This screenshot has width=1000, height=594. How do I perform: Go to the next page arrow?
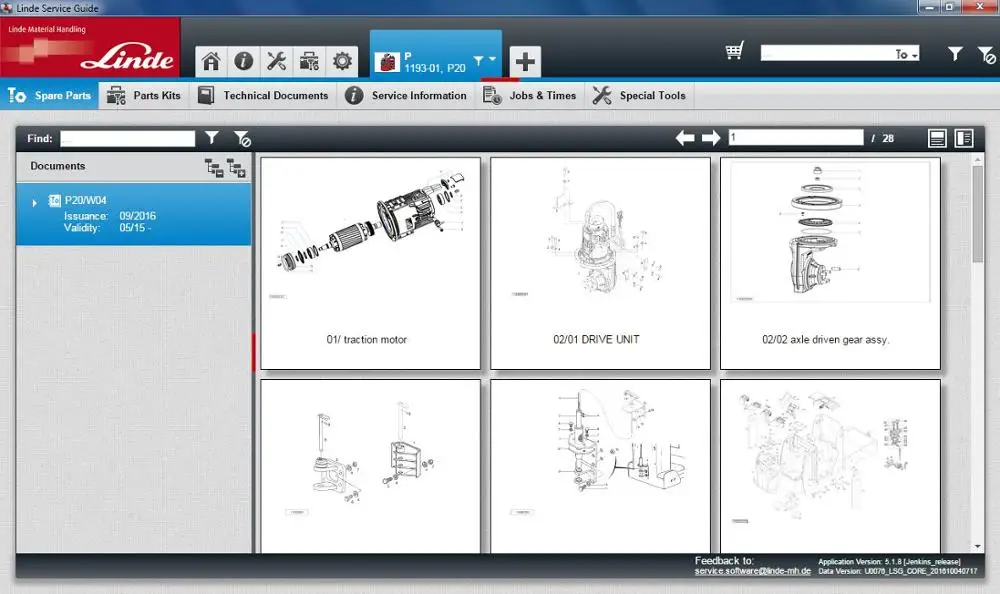pos(711,138)
